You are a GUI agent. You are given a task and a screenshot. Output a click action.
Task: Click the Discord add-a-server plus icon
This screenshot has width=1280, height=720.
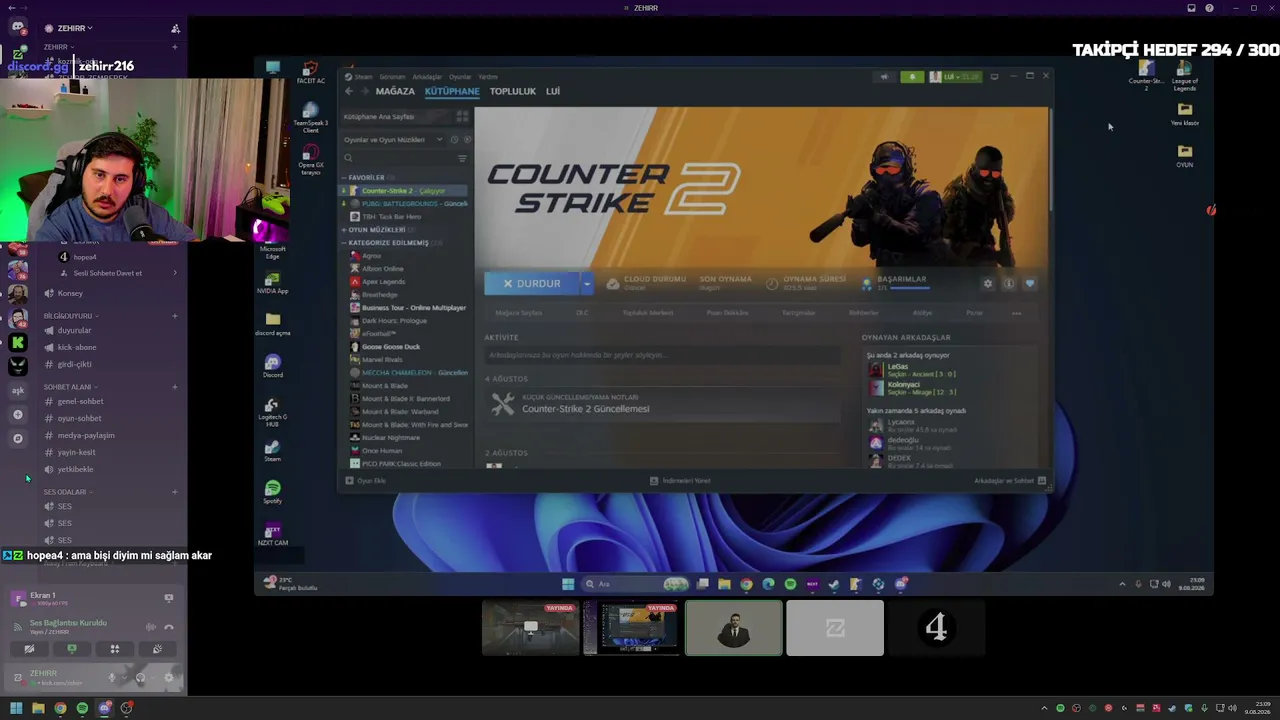pyautogui.click(x=18, y=414)
